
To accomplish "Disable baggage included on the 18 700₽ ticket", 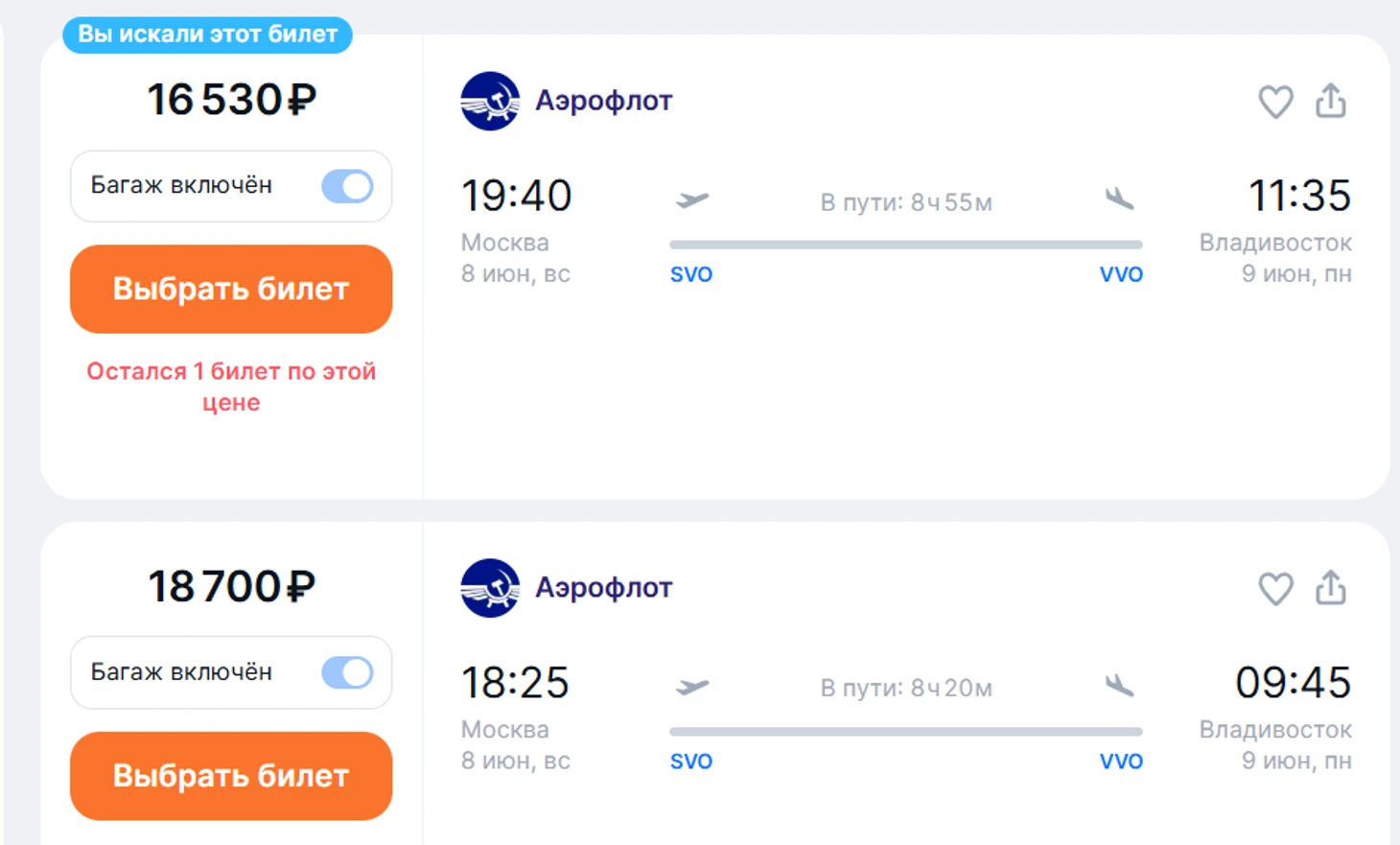I will click(x=347, y=672).
